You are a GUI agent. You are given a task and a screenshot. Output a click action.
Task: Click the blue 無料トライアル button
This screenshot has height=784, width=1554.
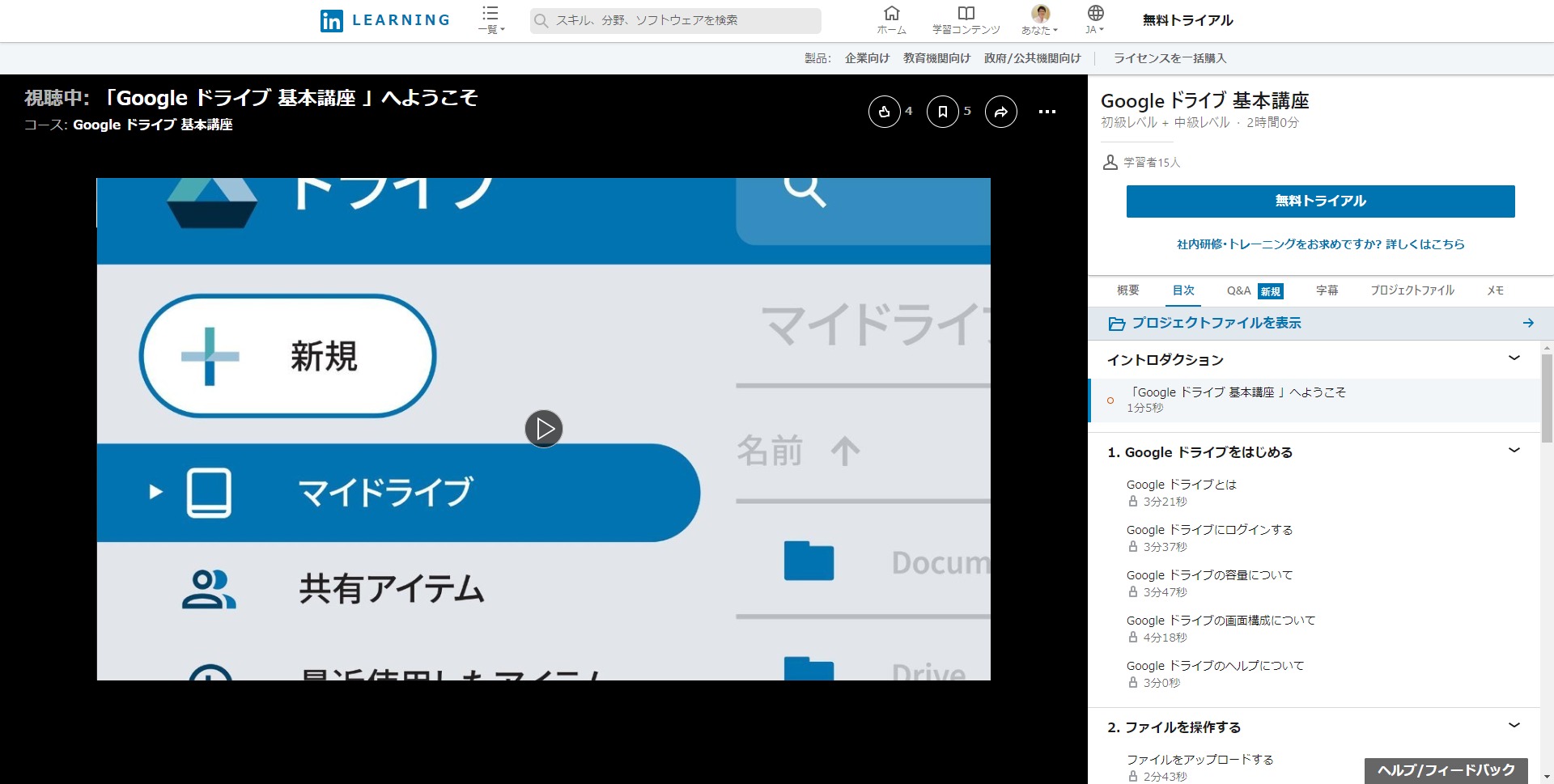point(1320,201)
